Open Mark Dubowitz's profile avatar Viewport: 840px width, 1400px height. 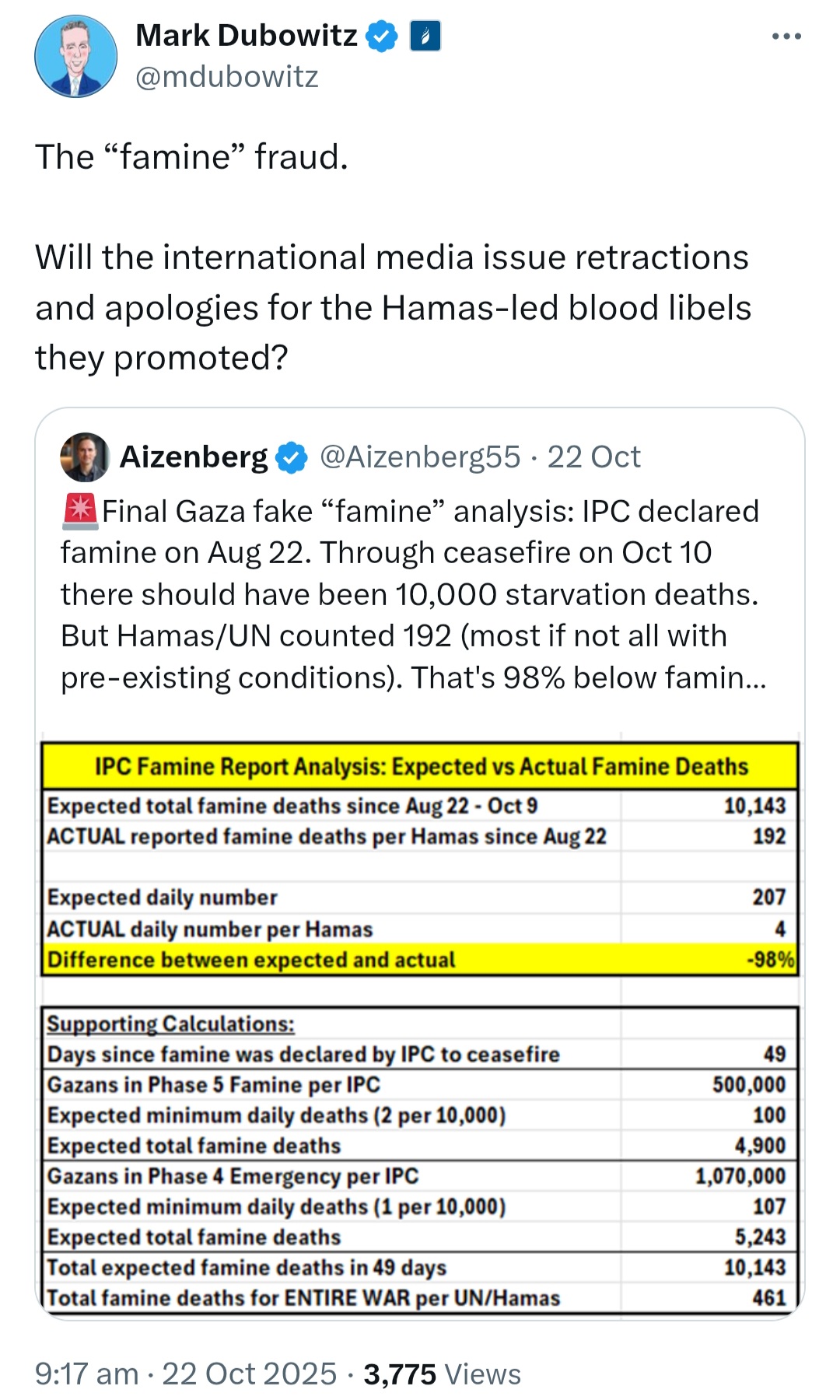point(75,56)
